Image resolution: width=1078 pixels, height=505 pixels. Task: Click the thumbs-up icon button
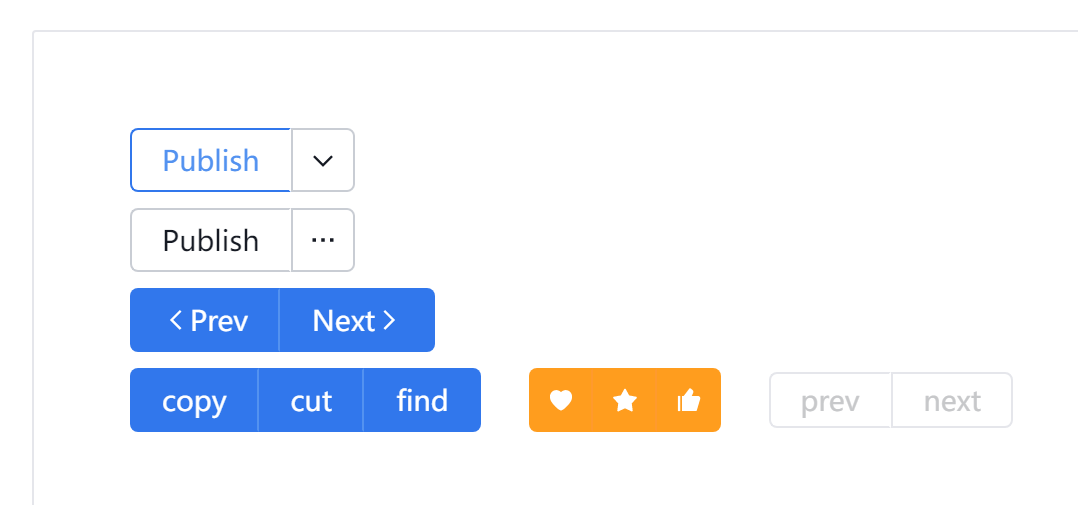click(689, 400)
